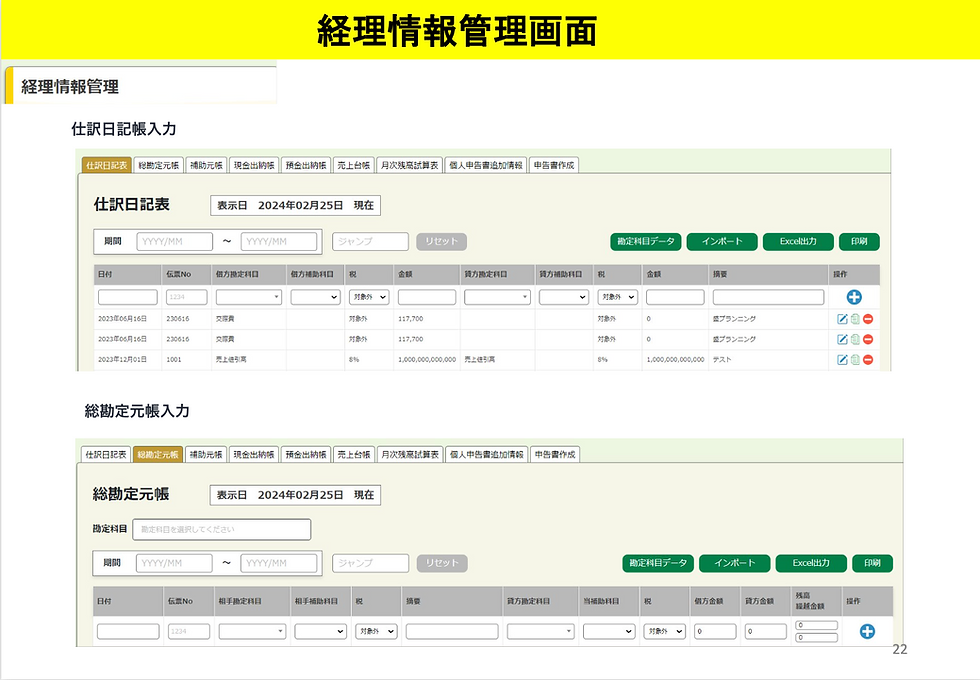This screenshot has height=680, width=980.
Task: Switch to 補助元帳 tab in the 仕訳日記表 panel
Action: pyautogui.click(x=206, y=165)
